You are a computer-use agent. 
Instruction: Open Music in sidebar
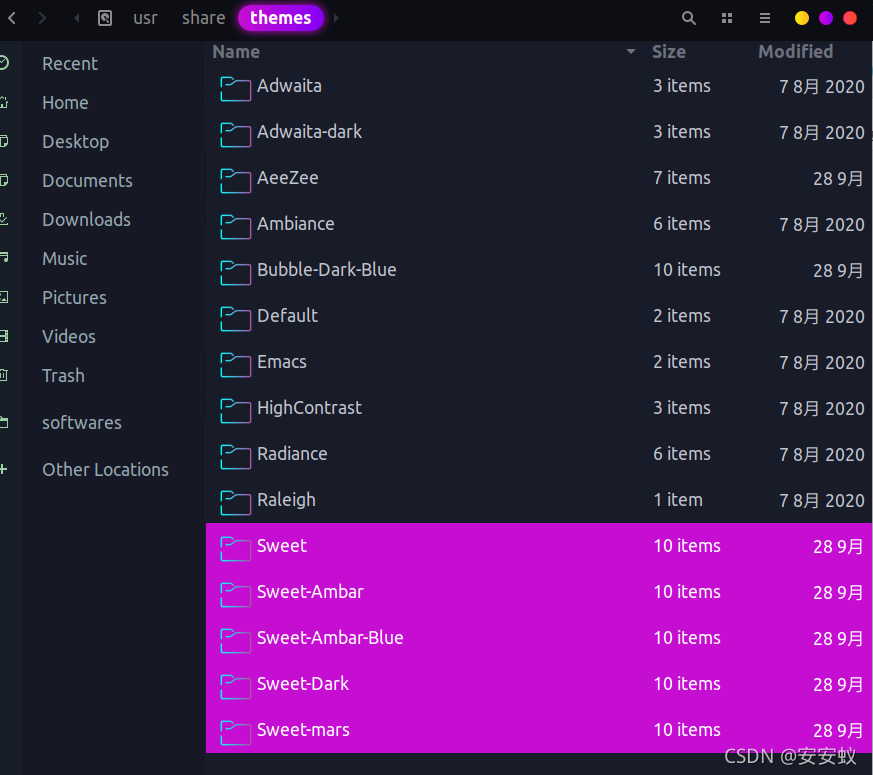click(65, 258)
